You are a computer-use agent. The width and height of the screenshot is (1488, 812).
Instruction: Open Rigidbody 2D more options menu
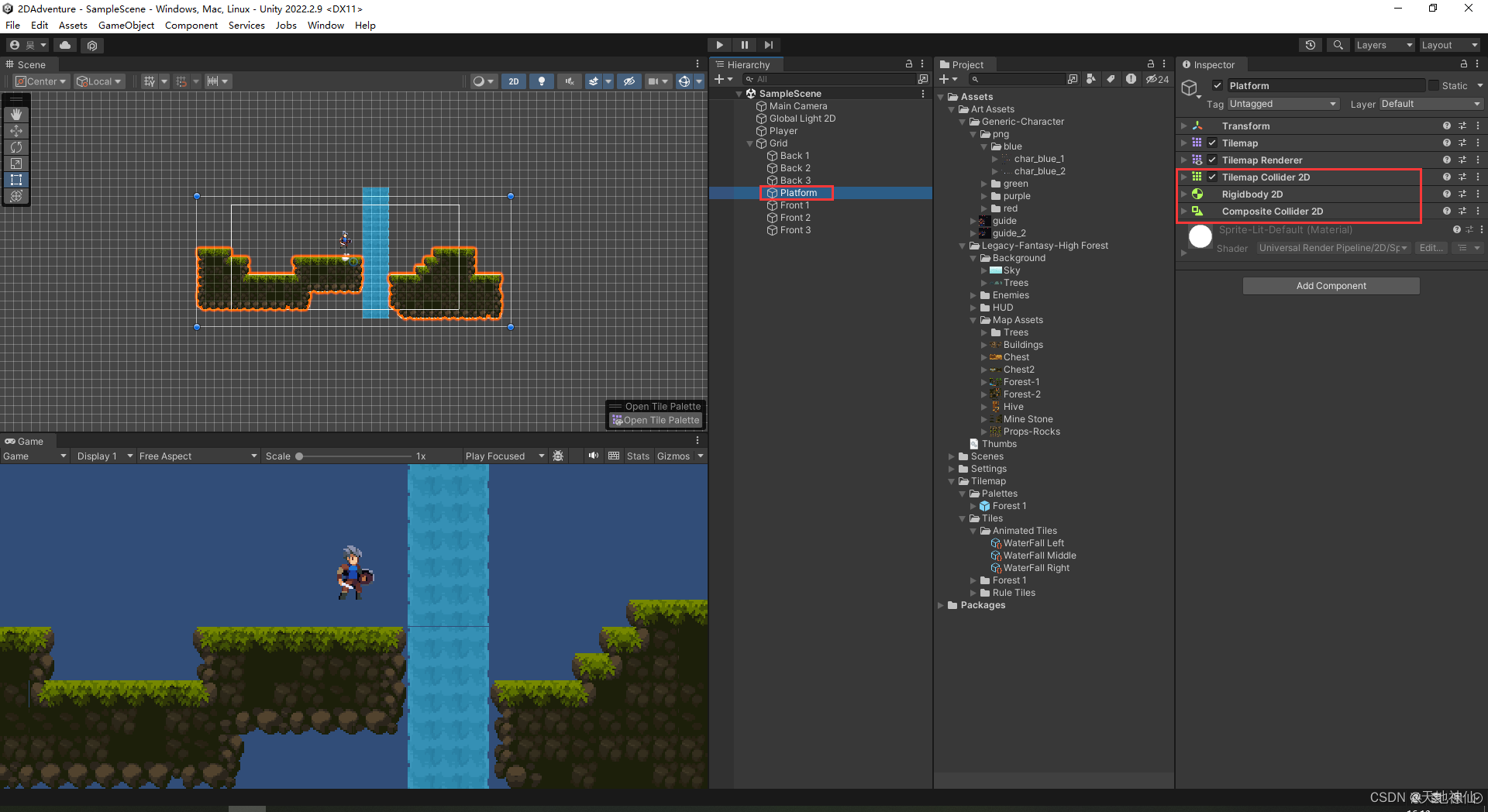click(x=1478, y=194)
